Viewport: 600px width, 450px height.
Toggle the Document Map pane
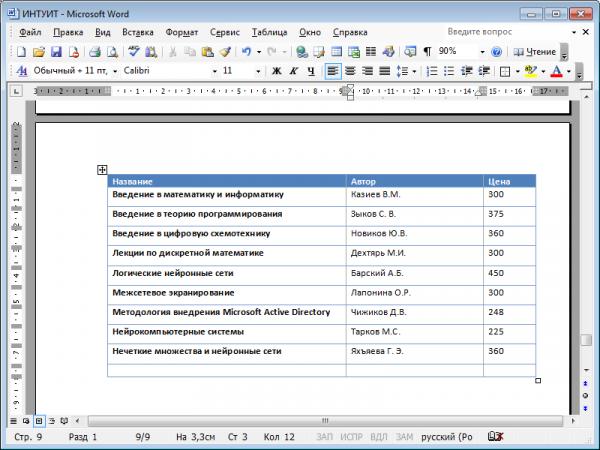pos(410,52)
